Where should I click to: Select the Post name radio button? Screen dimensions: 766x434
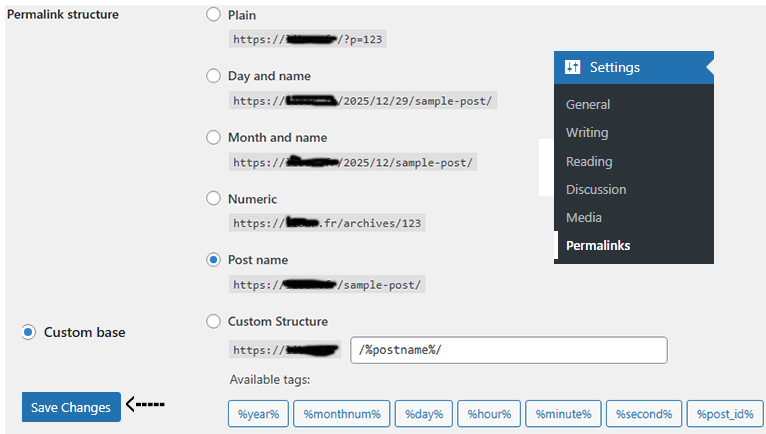213,260
